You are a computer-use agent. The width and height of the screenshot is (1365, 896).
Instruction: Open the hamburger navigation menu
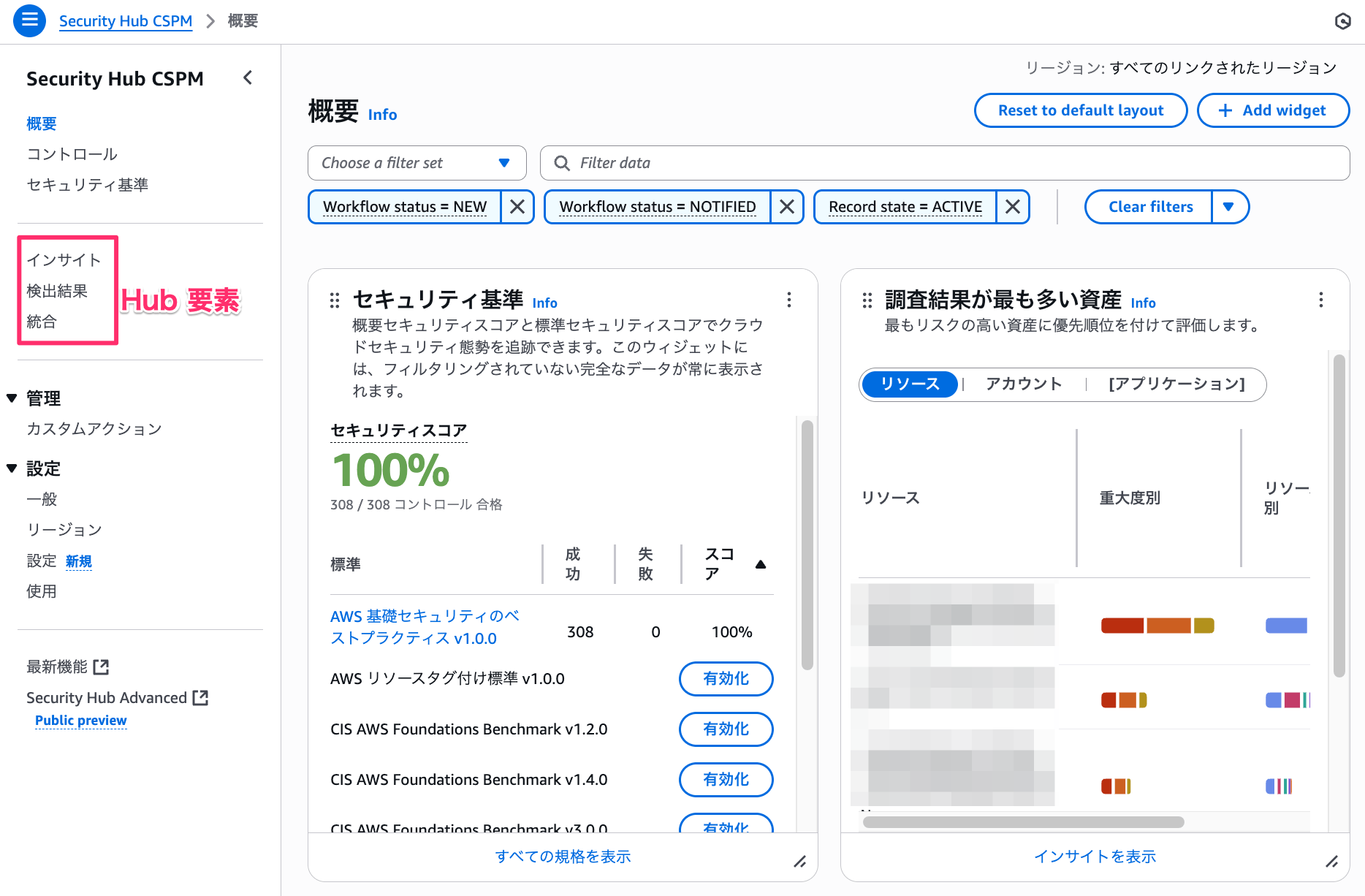tap(29, 20)
